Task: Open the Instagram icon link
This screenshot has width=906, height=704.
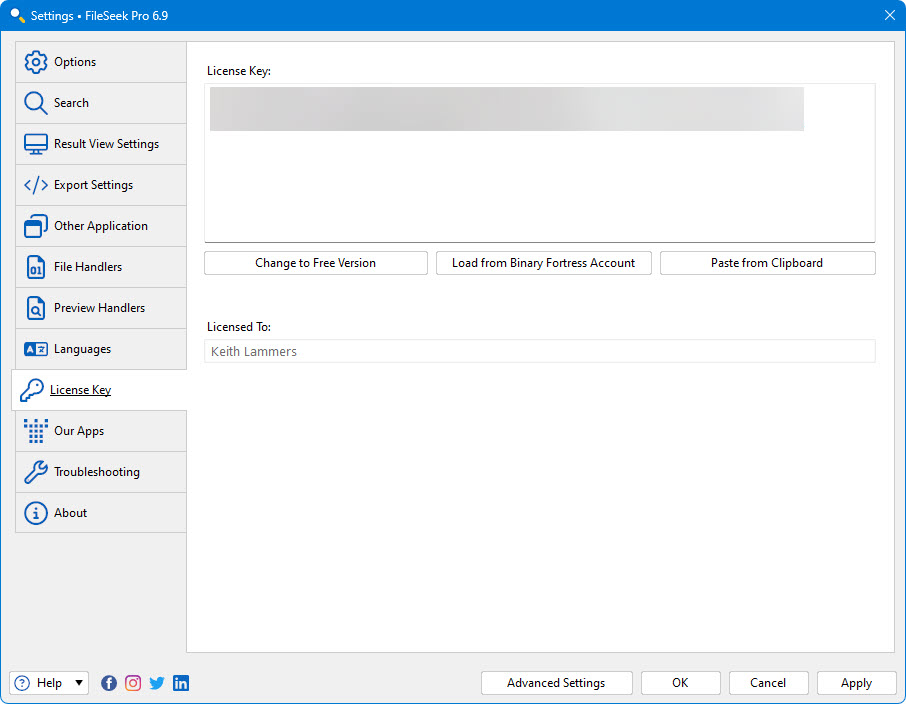Action: coord(133,683)
